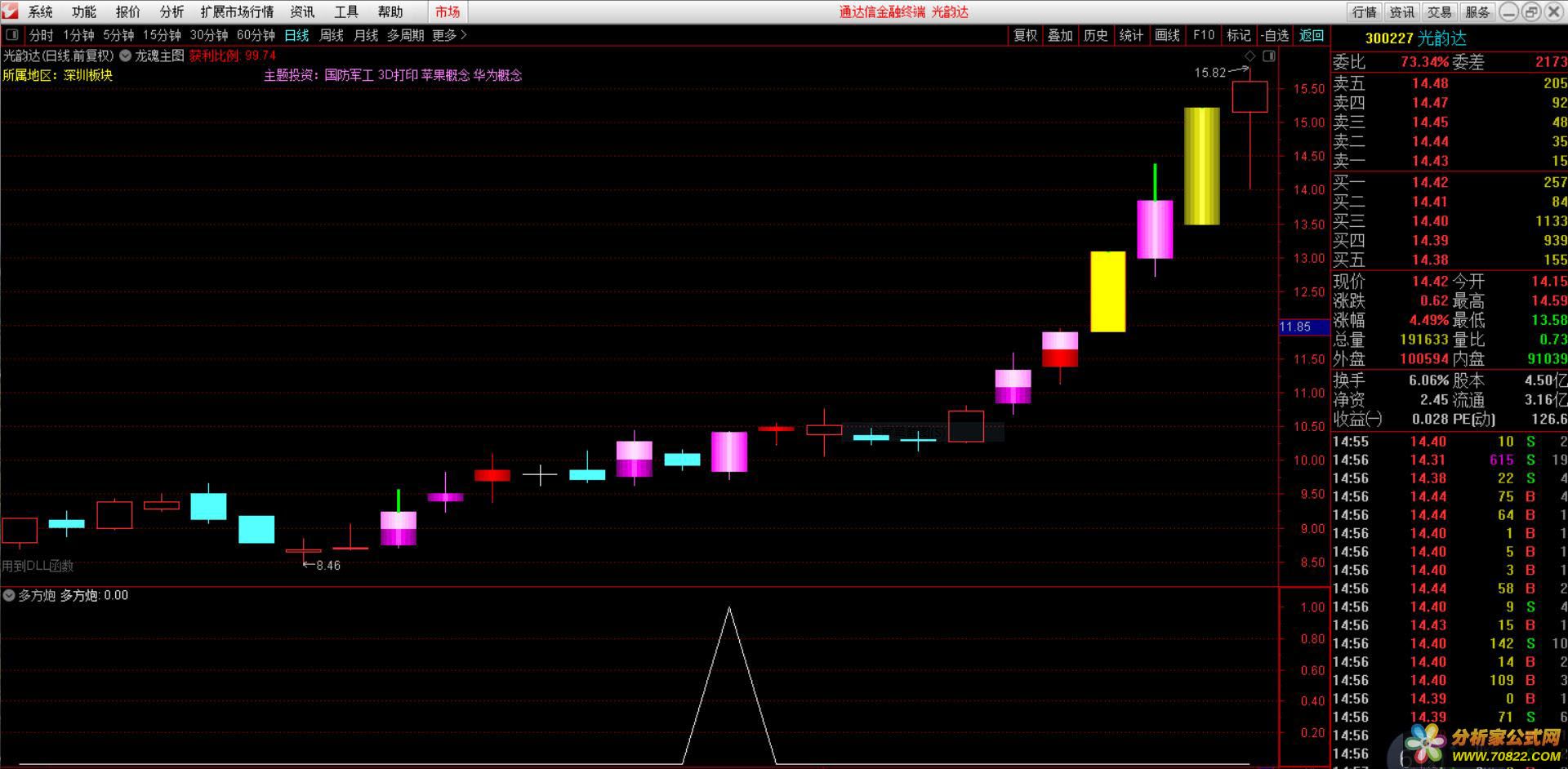The image size is (1568, 769).
Task: Open the 龙魂主图 indicator dropdown arrow
Action: [126, 56]
